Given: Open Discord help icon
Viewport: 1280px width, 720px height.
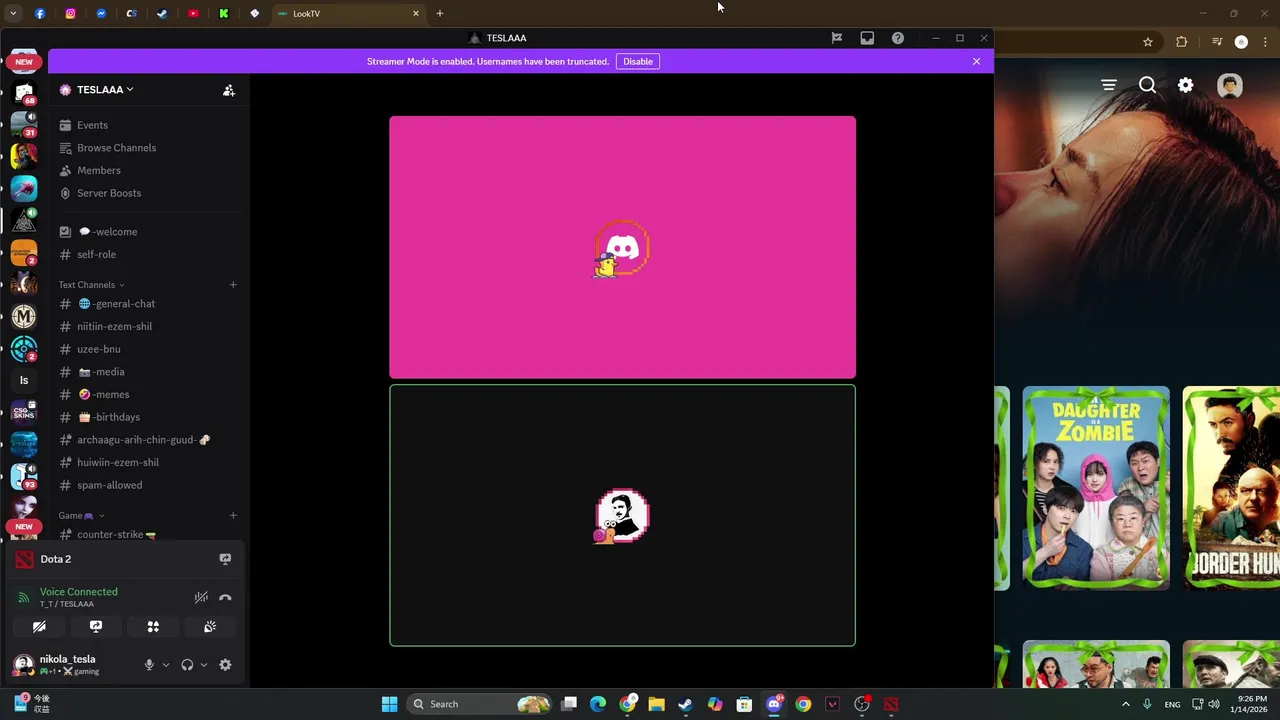Looking at the screenshot, I should pyautogui.click(x=898, y=38).
